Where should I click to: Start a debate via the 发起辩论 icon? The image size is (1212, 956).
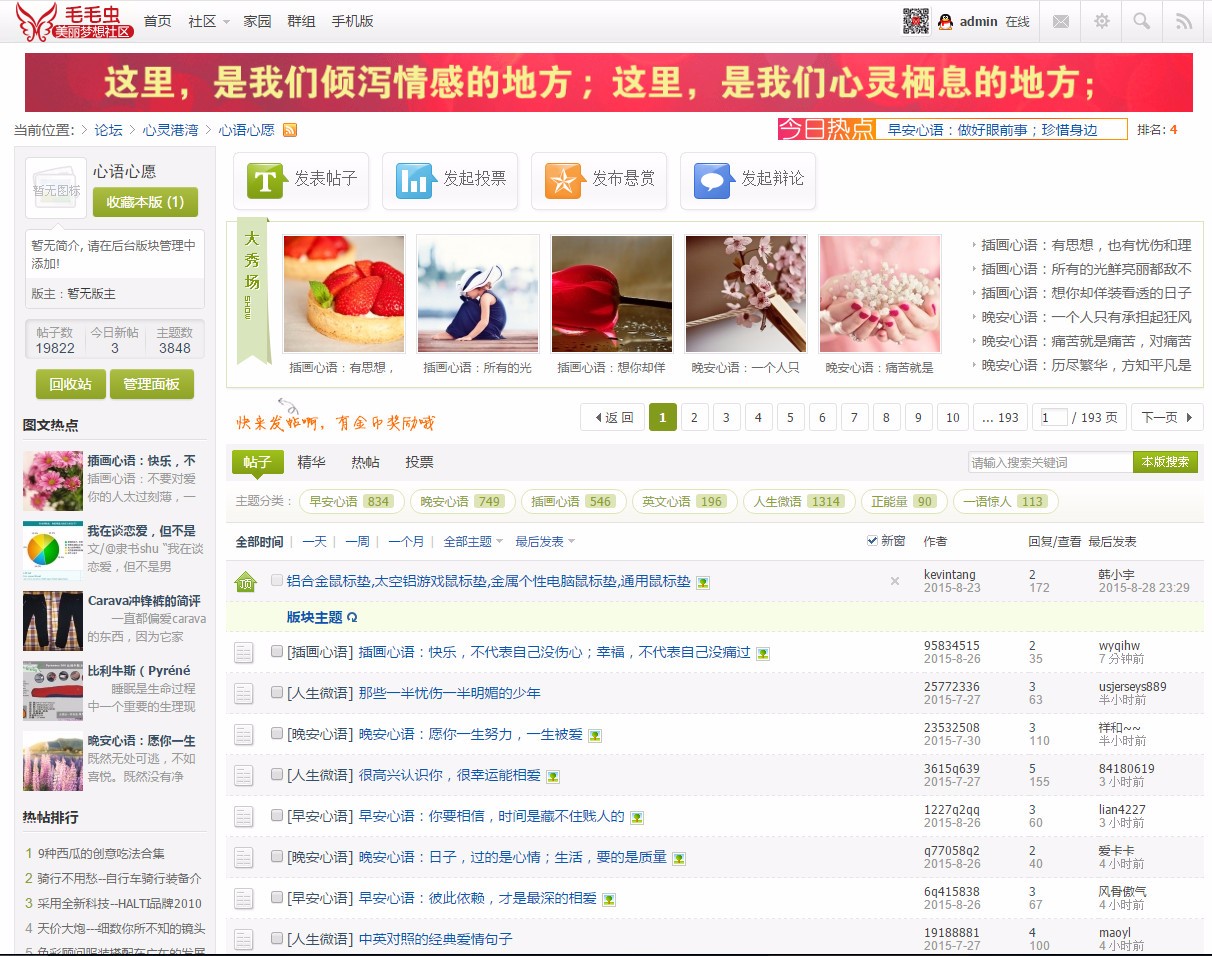click(710, 180)
